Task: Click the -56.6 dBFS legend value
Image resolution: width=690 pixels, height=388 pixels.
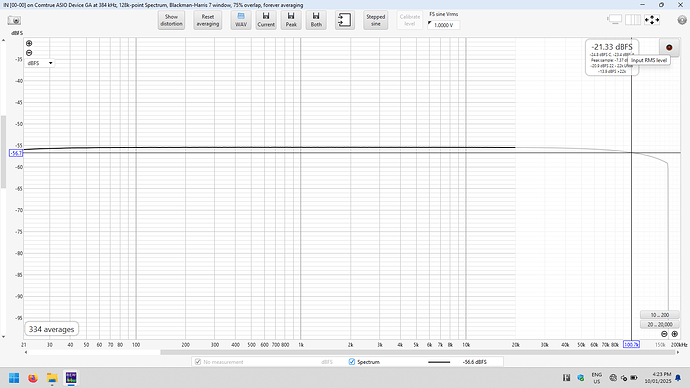Action: pos(475,362)
